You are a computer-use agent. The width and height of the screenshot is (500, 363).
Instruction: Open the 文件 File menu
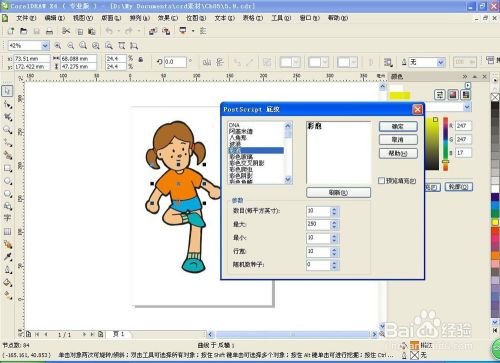pyautogui.click(x=26, y=18)
